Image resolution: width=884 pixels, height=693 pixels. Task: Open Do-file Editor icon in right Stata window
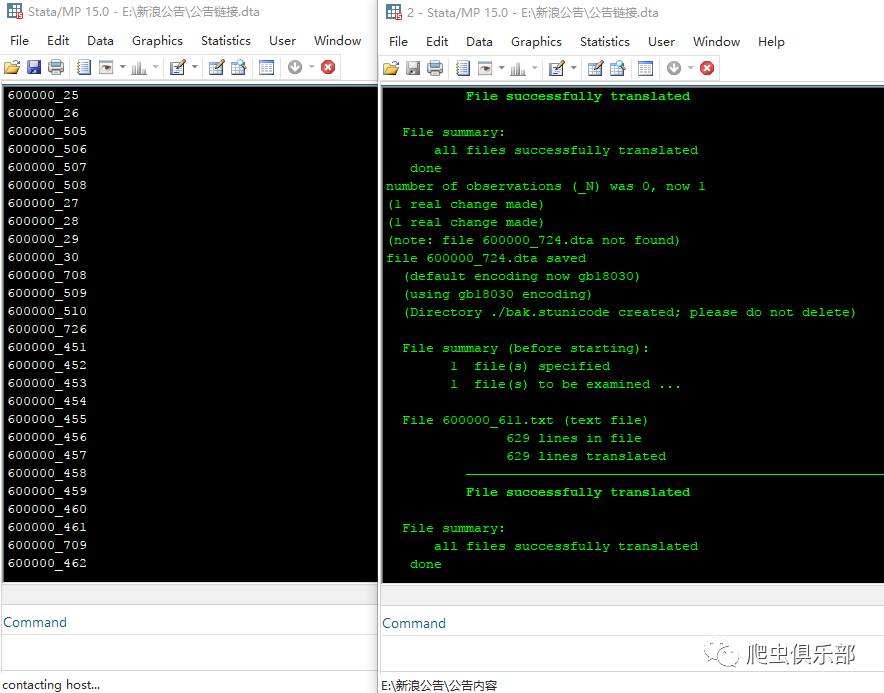(x=556, y=69)
